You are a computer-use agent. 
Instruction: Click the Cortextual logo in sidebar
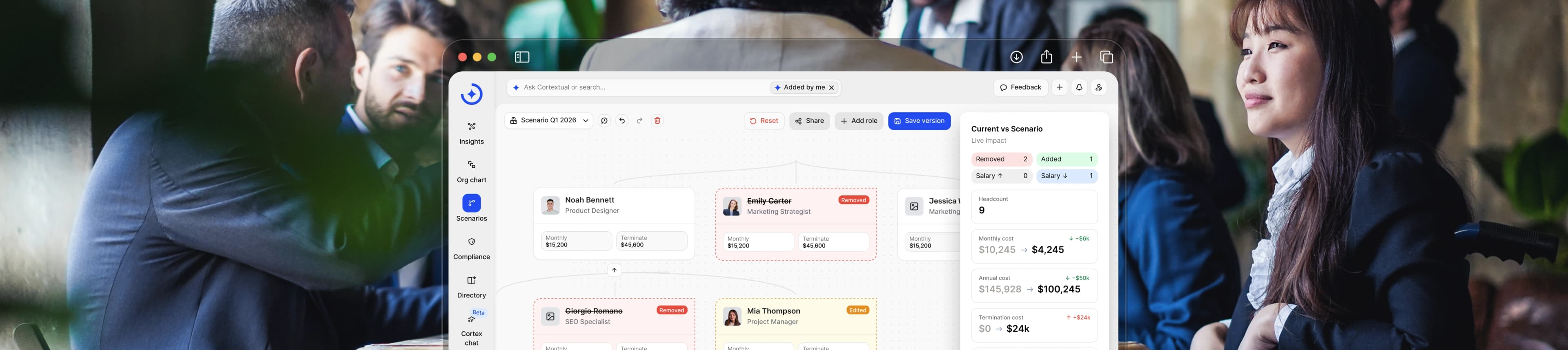click(x=471, y=94)
